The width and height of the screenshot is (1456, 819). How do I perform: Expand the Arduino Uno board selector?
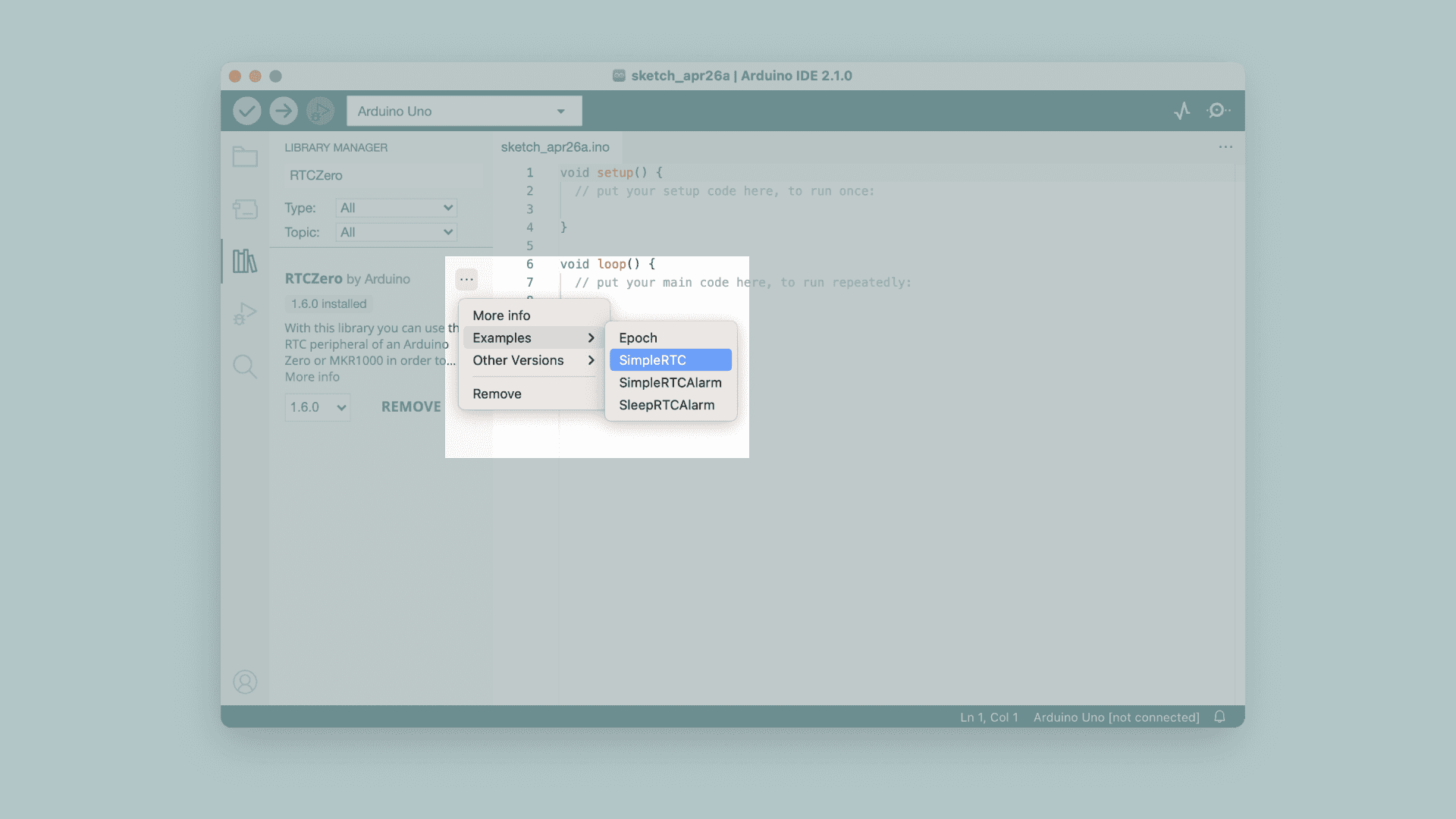coord(464,111)
